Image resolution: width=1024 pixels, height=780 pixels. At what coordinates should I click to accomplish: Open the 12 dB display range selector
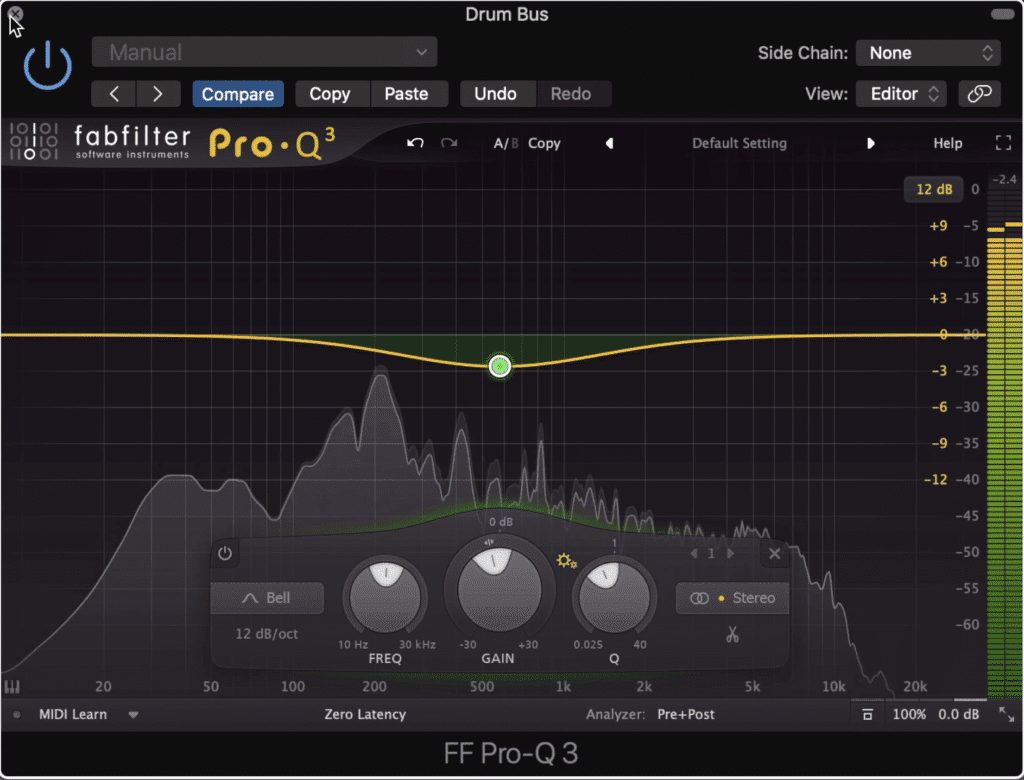pos(934,189)
